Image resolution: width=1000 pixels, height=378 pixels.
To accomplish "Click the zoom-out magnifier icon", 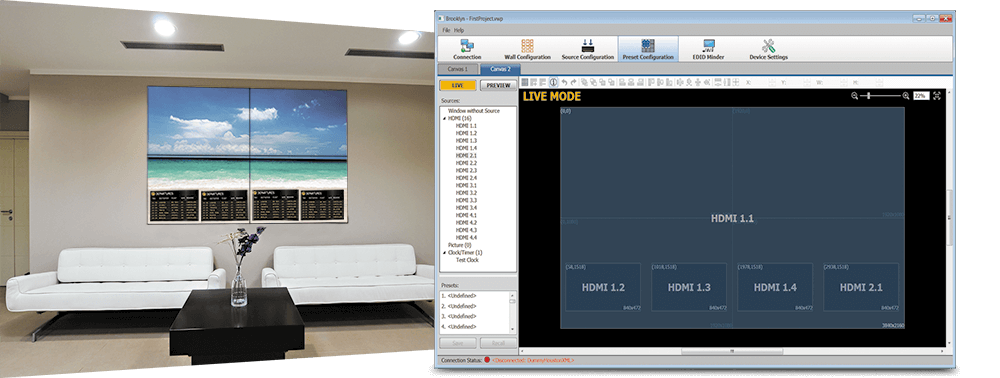I will coord(855,96).
